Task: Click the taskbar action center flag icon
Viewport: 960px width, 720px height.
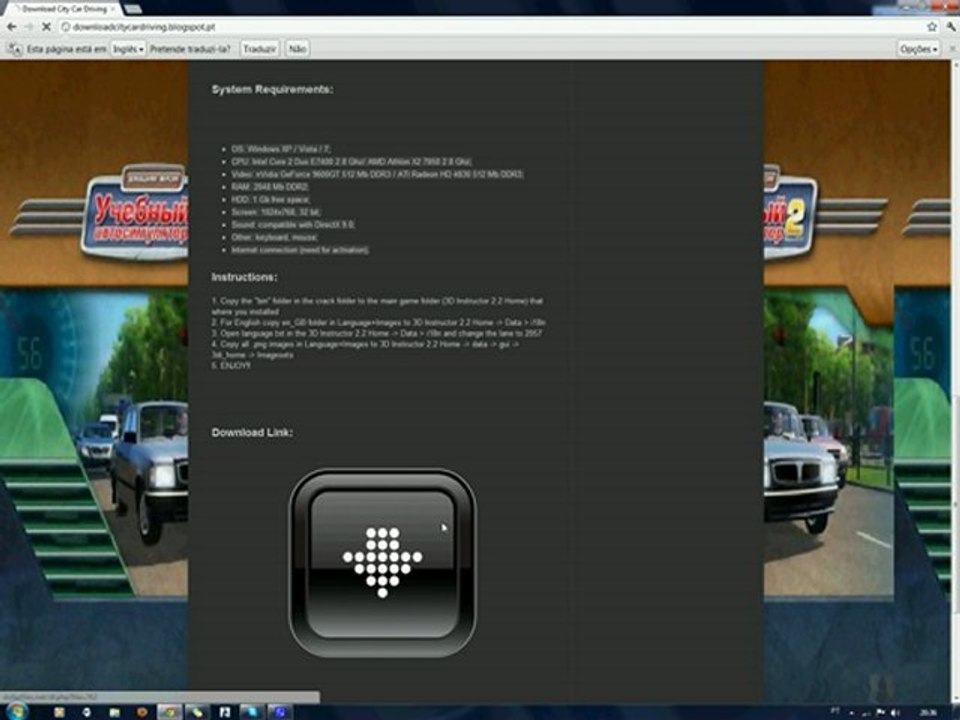Action: (x=880, y=713)
